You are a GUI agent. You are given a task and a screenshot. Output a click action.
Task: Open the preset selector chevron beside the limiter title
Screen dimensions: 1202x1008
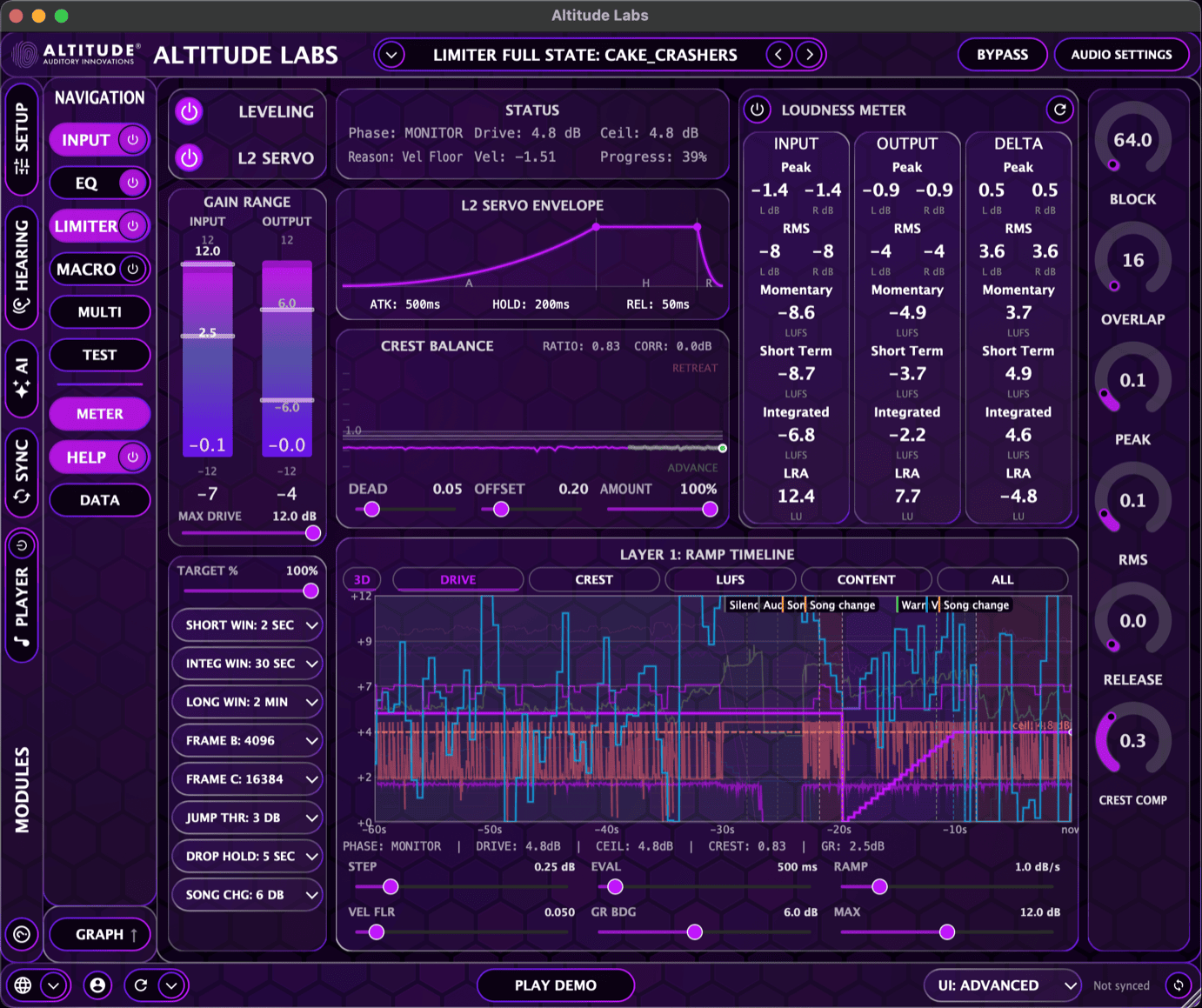point(391,54)
